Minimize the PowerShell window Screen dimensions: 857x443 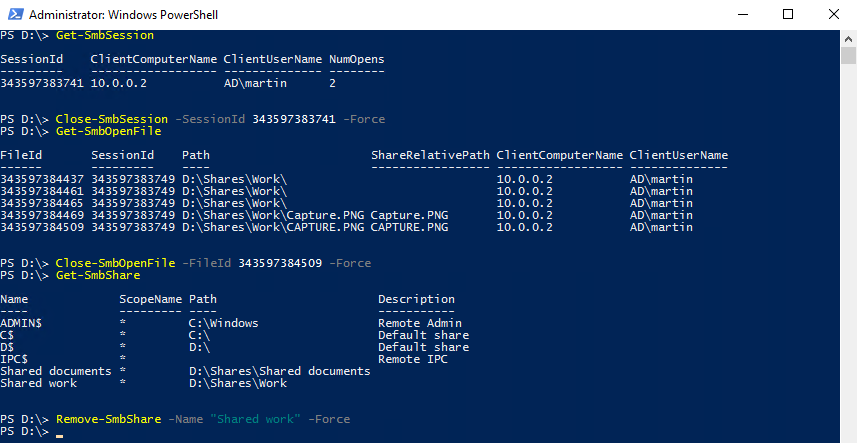(741, 14)
